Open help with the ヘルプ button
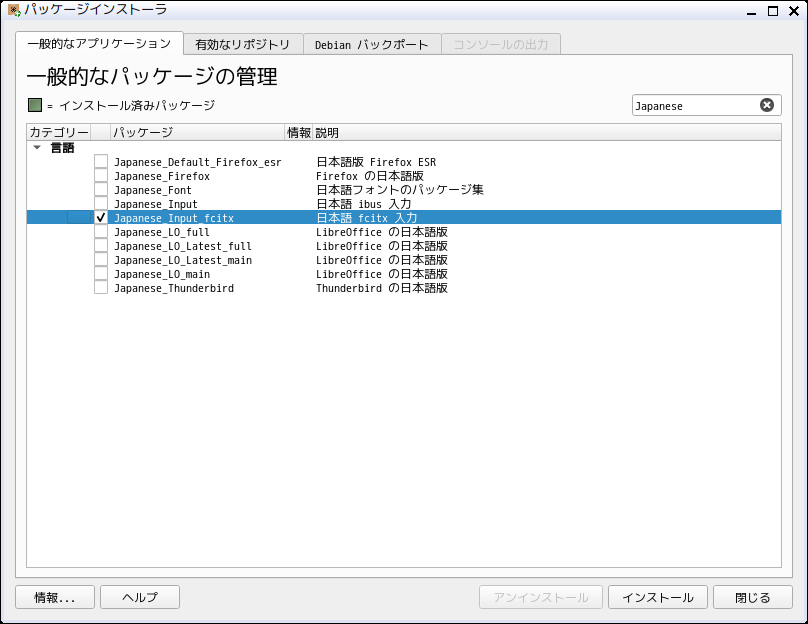Screen dimensions: 808x624 click(140, 597)
